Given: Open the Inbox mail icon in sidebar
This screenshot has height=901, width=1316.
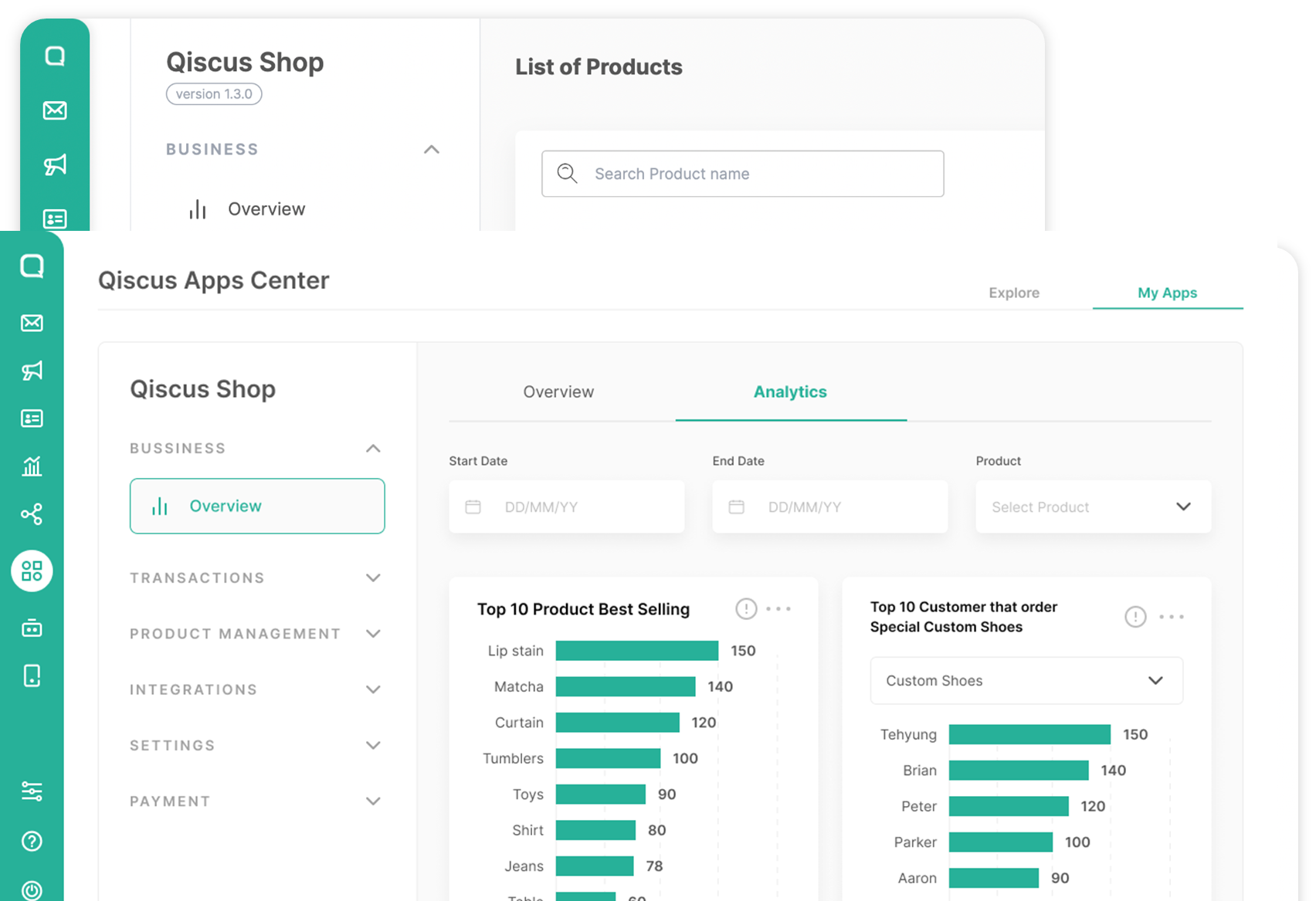Looking at the screenshot, I should pyautogui.click(x=32, y=323).
